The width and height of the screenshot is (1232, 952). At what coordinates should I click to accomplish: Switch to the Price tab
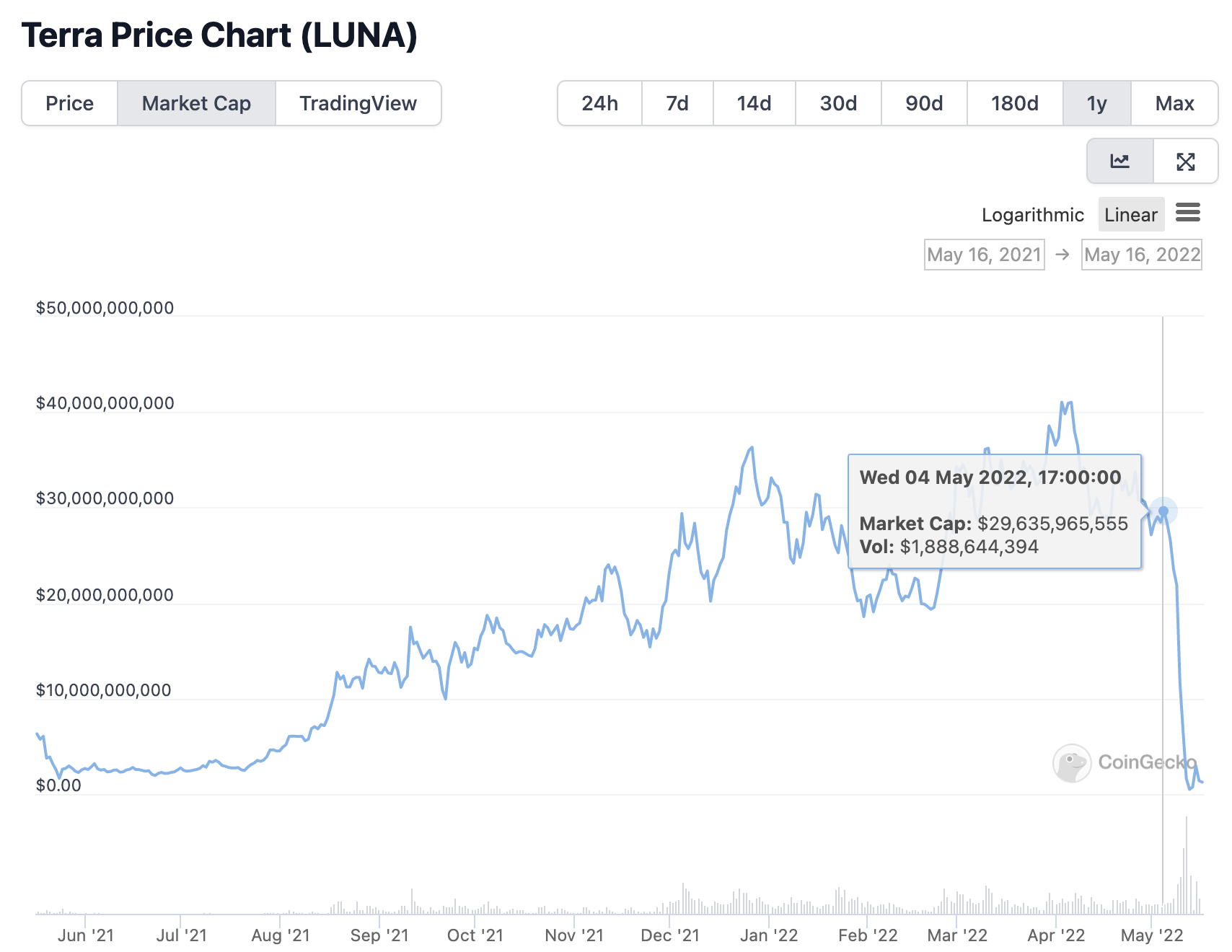click(x=70, y=103)
